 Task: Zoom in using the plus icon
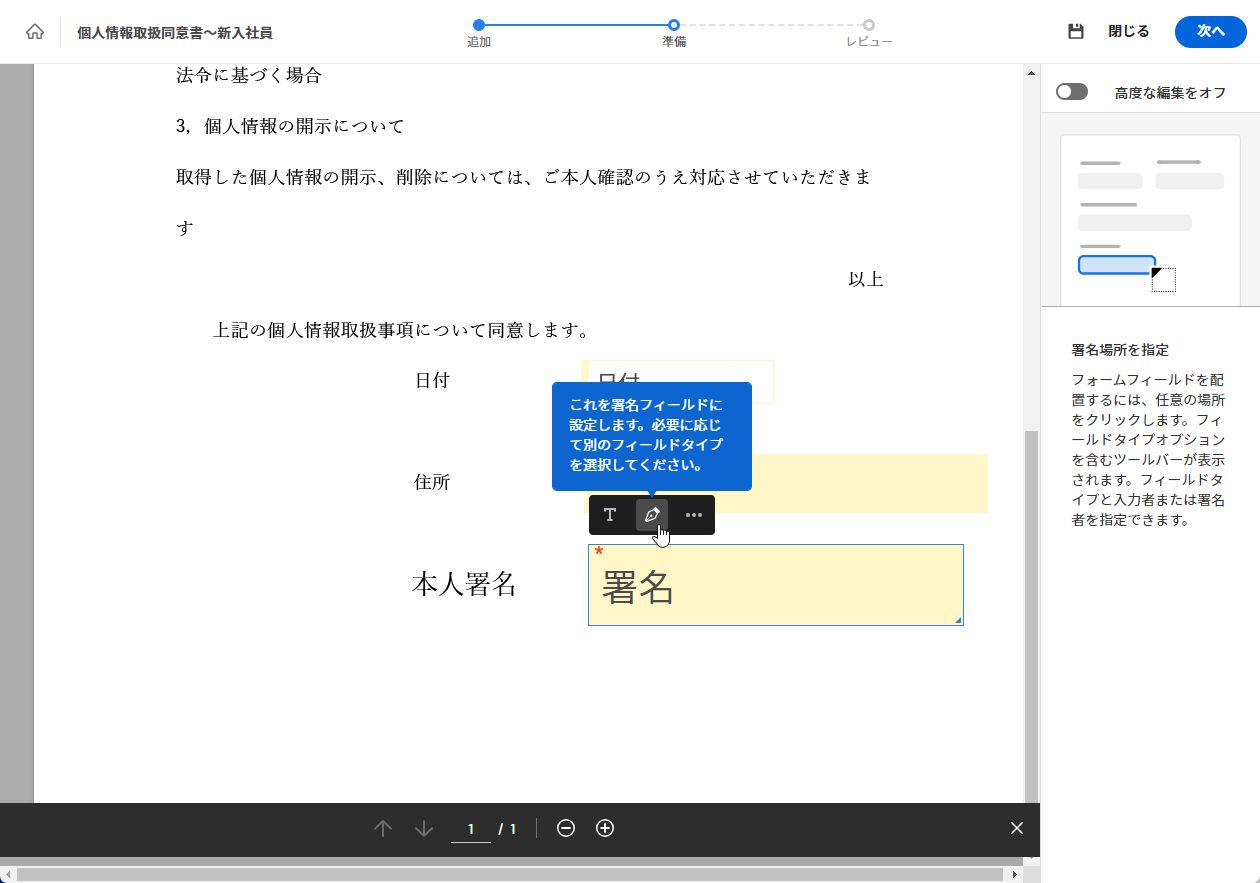coord(604,828)
